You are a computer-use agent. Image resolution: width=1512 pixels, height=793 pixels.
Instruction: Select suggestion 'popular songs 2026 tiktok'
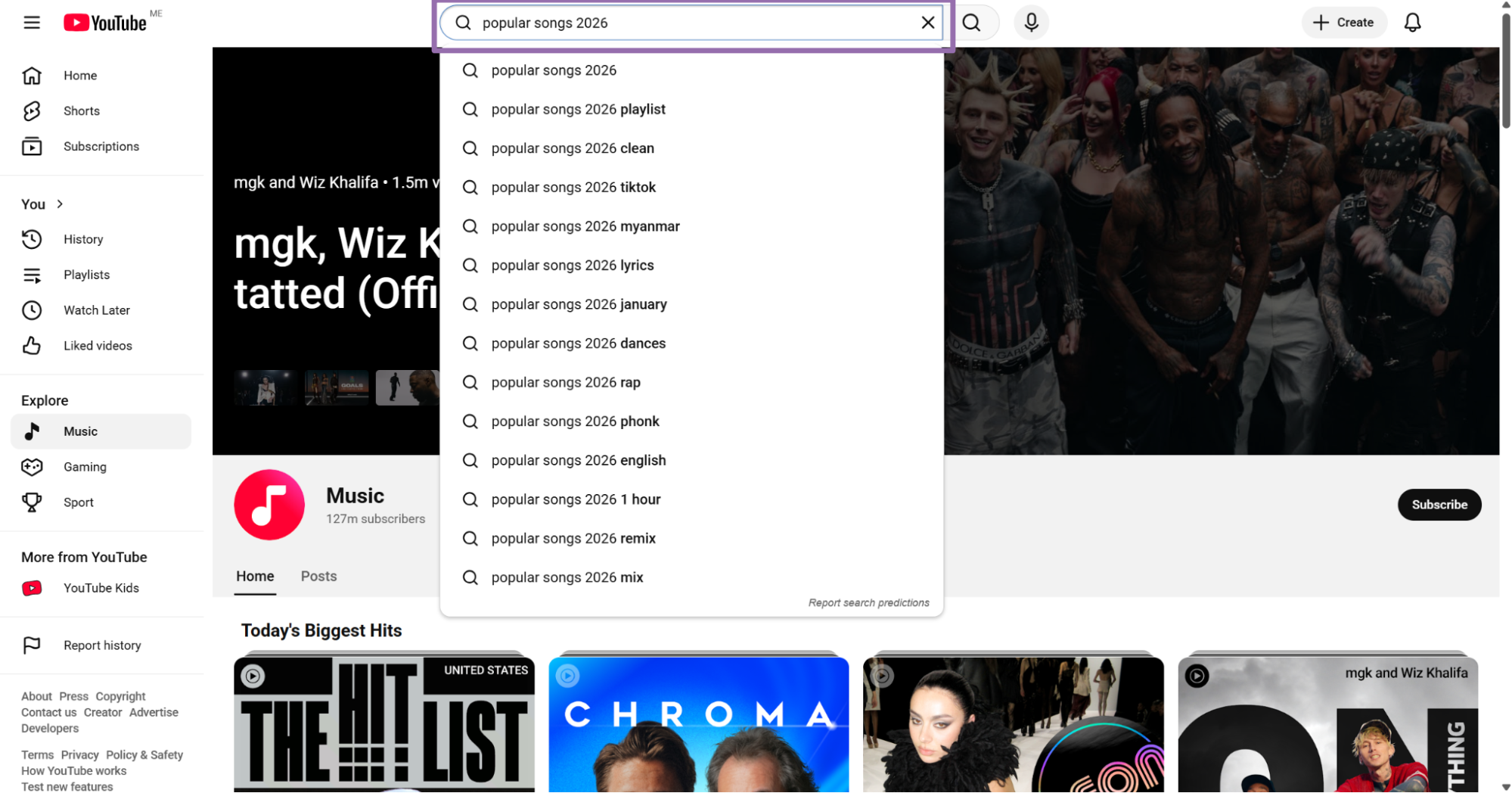[691, 188]
